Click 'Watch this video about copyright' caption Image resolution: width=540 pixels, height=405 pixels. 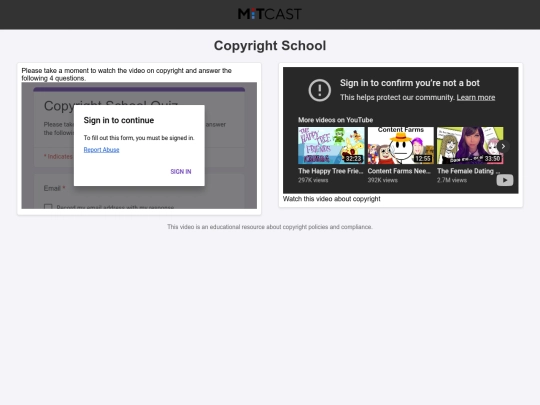point(332,199)
